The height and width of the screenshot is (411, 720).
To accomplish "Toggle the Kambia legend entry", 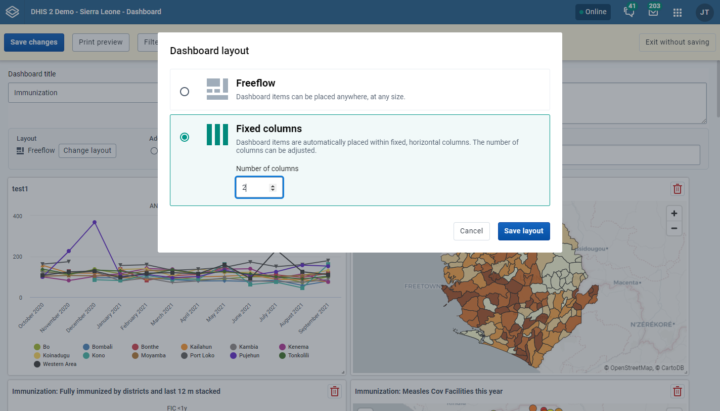I will coord(244,347).
